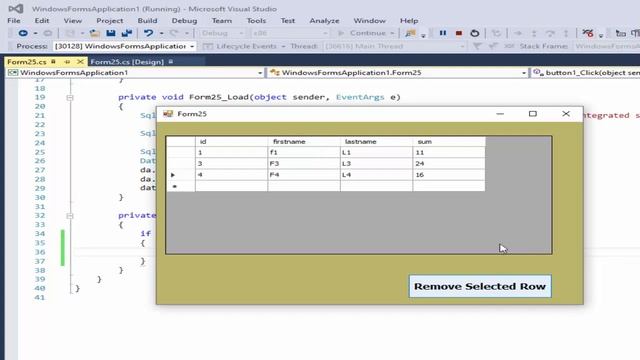Open the WindowsFormsApplication1.Form25 class dropdown
This screenshot has height=360, width=640.
[x=524, y=73]
